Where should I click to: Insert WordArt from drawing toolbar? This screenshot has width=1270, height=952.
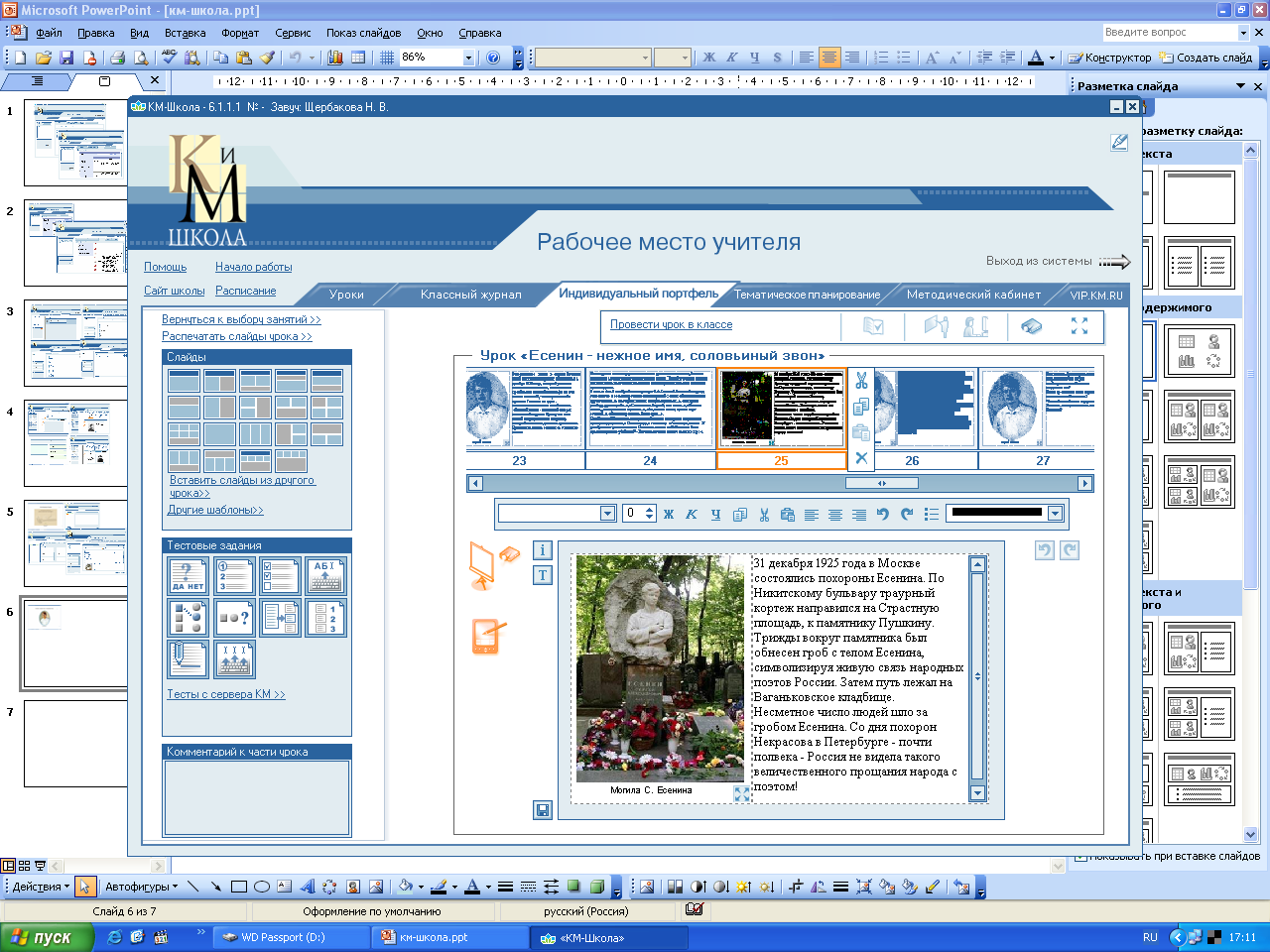(x=307, y=887)
